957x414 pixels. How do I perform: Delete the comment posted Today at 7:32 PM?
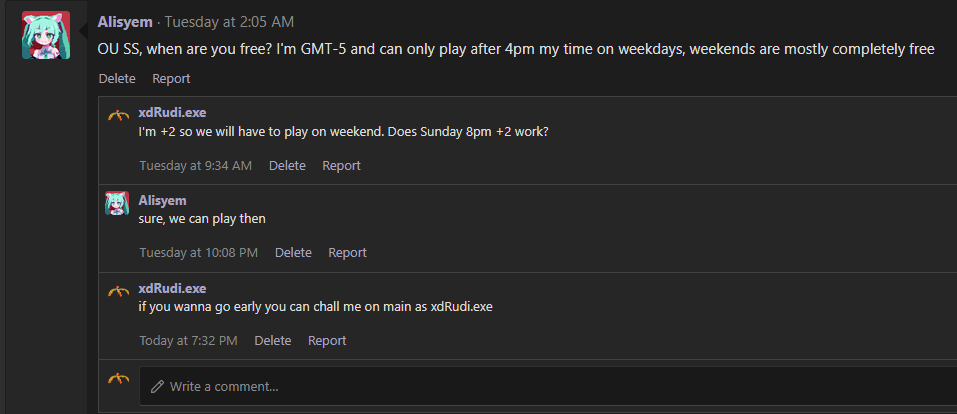[x=273, y=341]
